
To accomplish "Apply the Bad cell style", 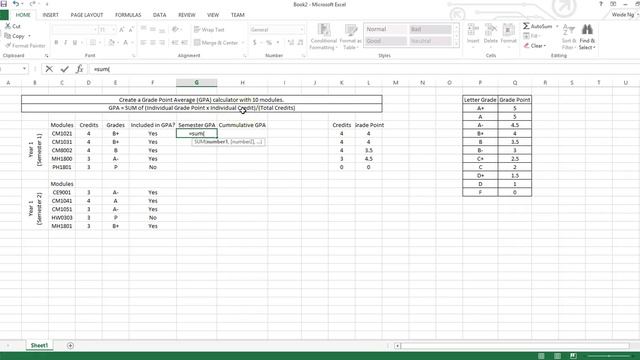I will pos(430,29).
